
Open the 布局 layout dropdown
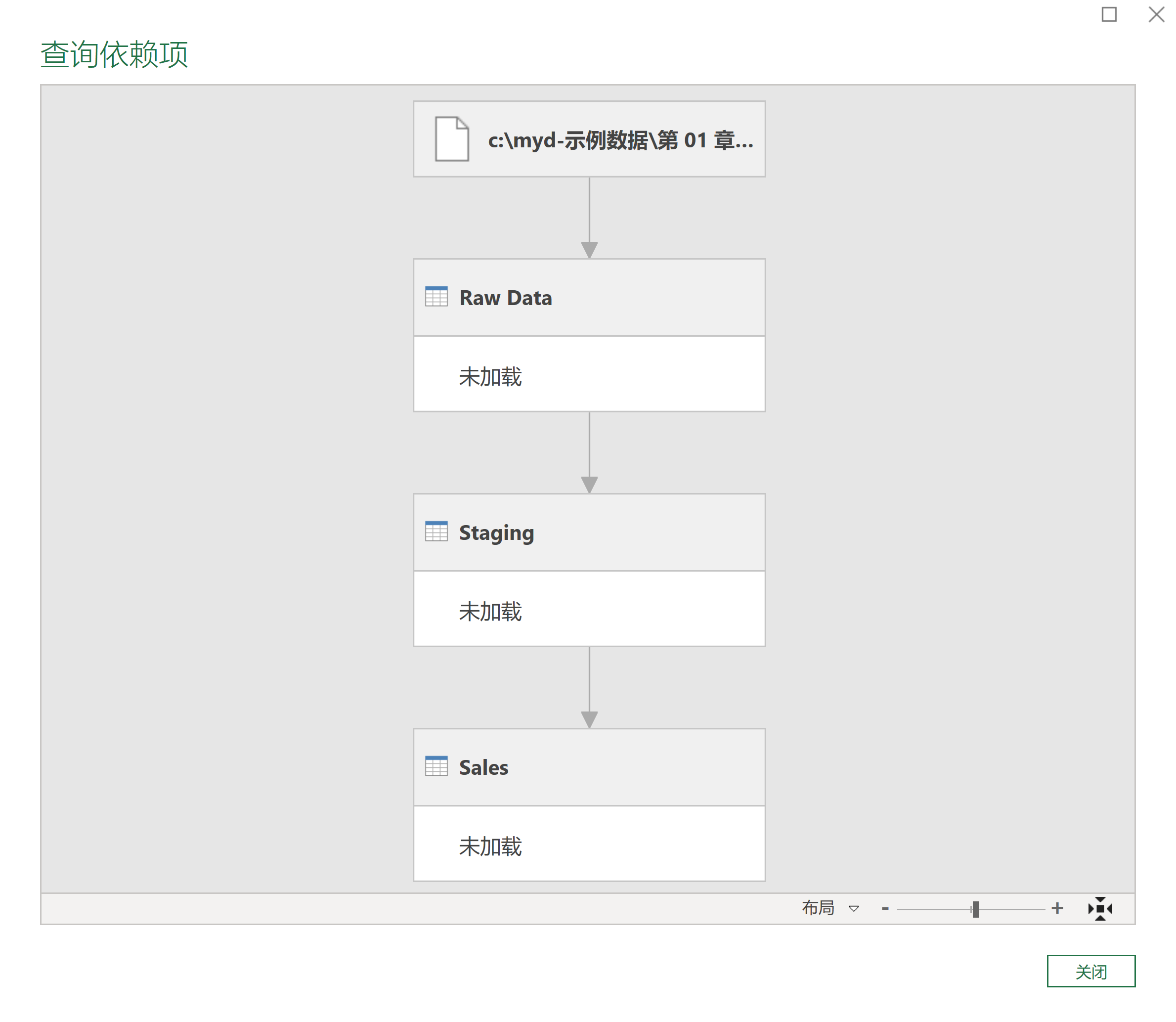tap(830, 908)
